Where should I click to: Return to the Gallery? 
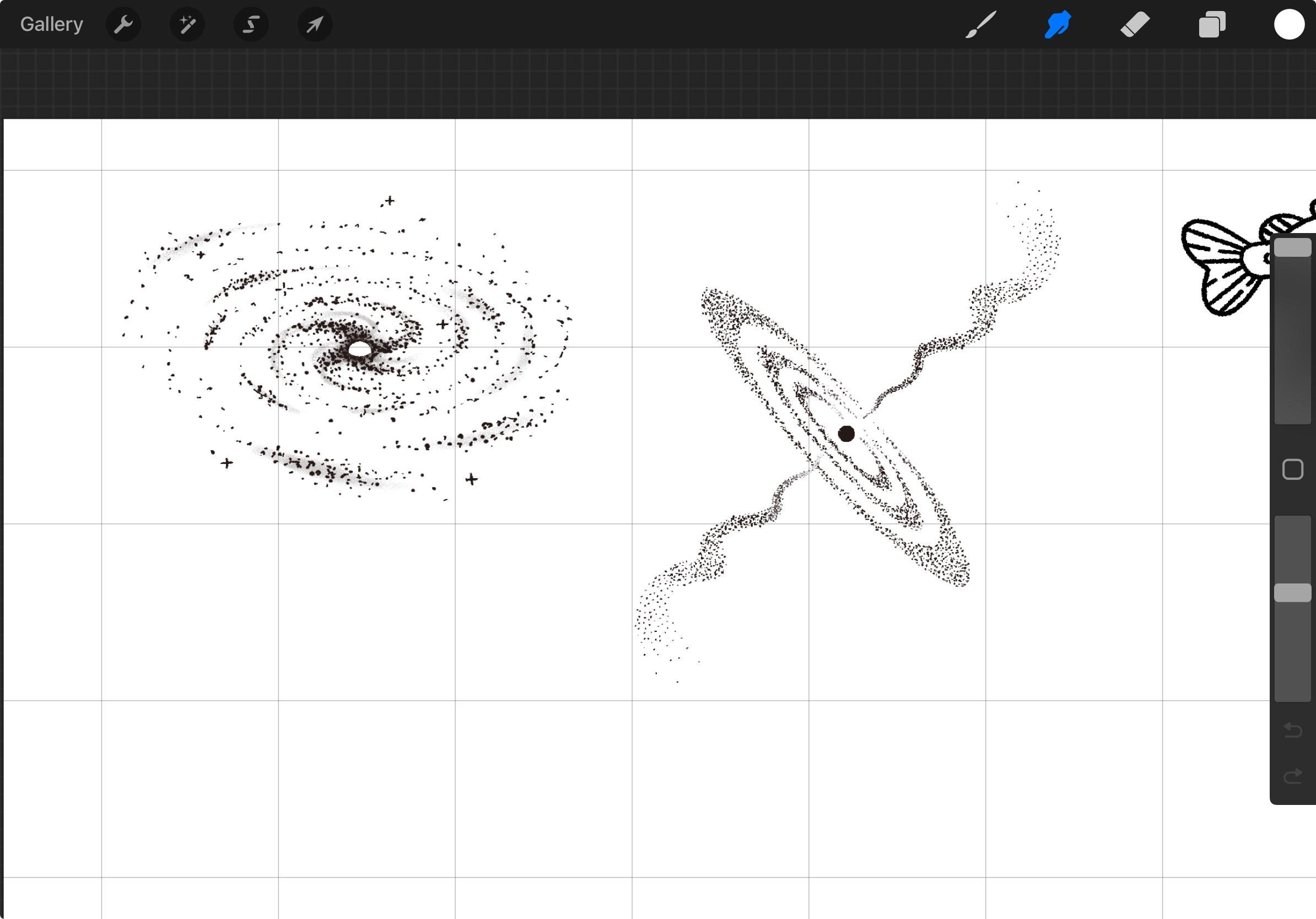pyautogui.click(x=52, y=24)
